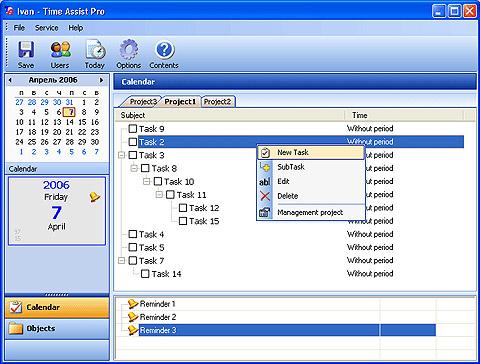The image size is (480, 364).
Task: Jump to Today via toolbar icon
Action: coord(95,49)
